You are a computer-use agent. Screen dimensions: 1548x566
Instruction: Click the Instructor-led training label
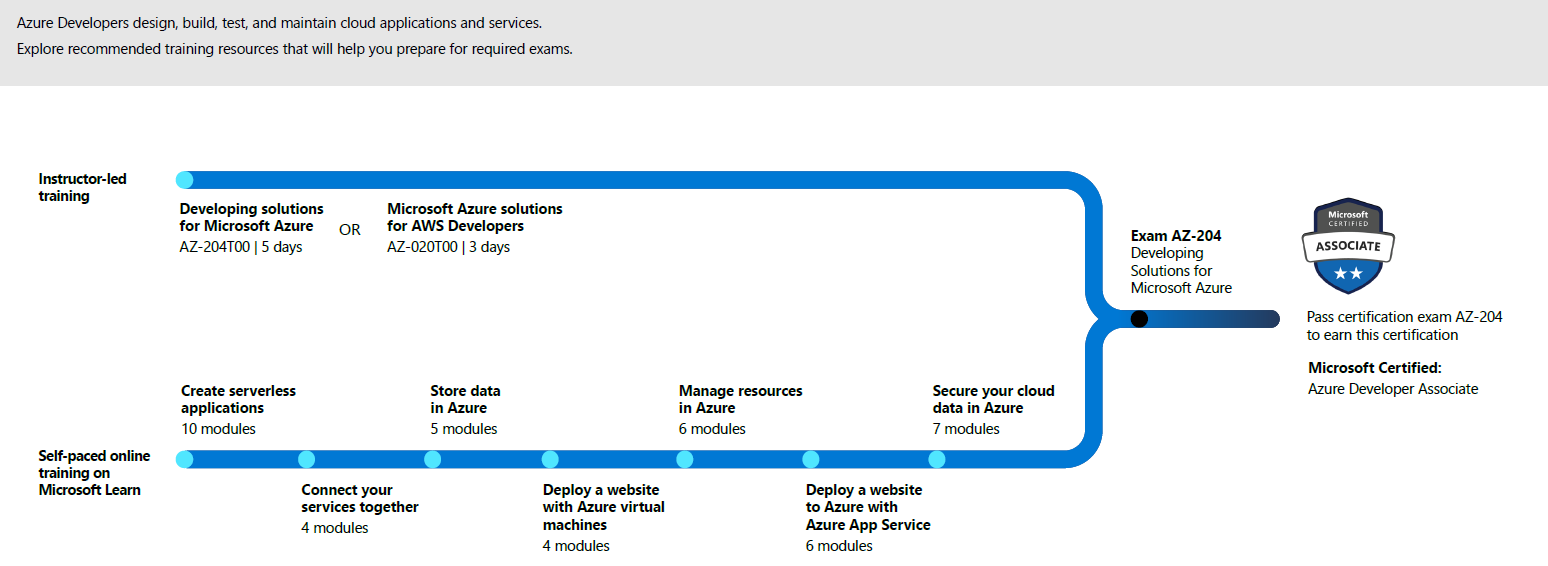tap(83, 187)
